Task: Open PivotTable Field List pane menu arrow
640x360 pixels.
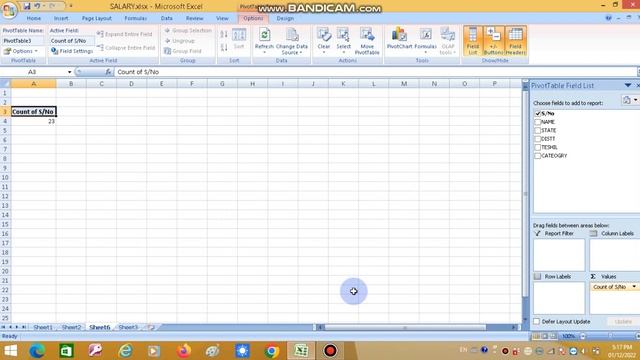Action: click(628, 85)
